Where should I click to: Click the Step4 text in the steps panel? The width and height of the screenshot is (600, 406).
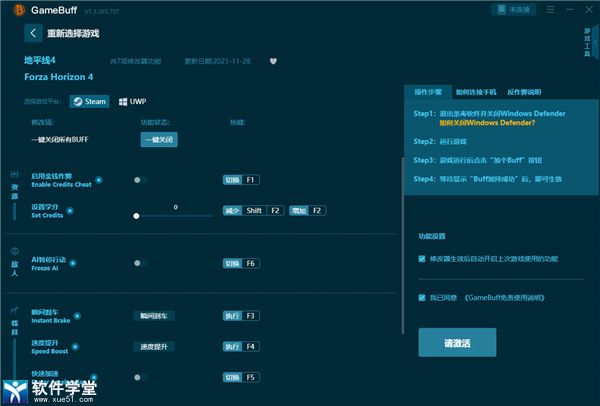pyautogui.click(x=488, y=179)
